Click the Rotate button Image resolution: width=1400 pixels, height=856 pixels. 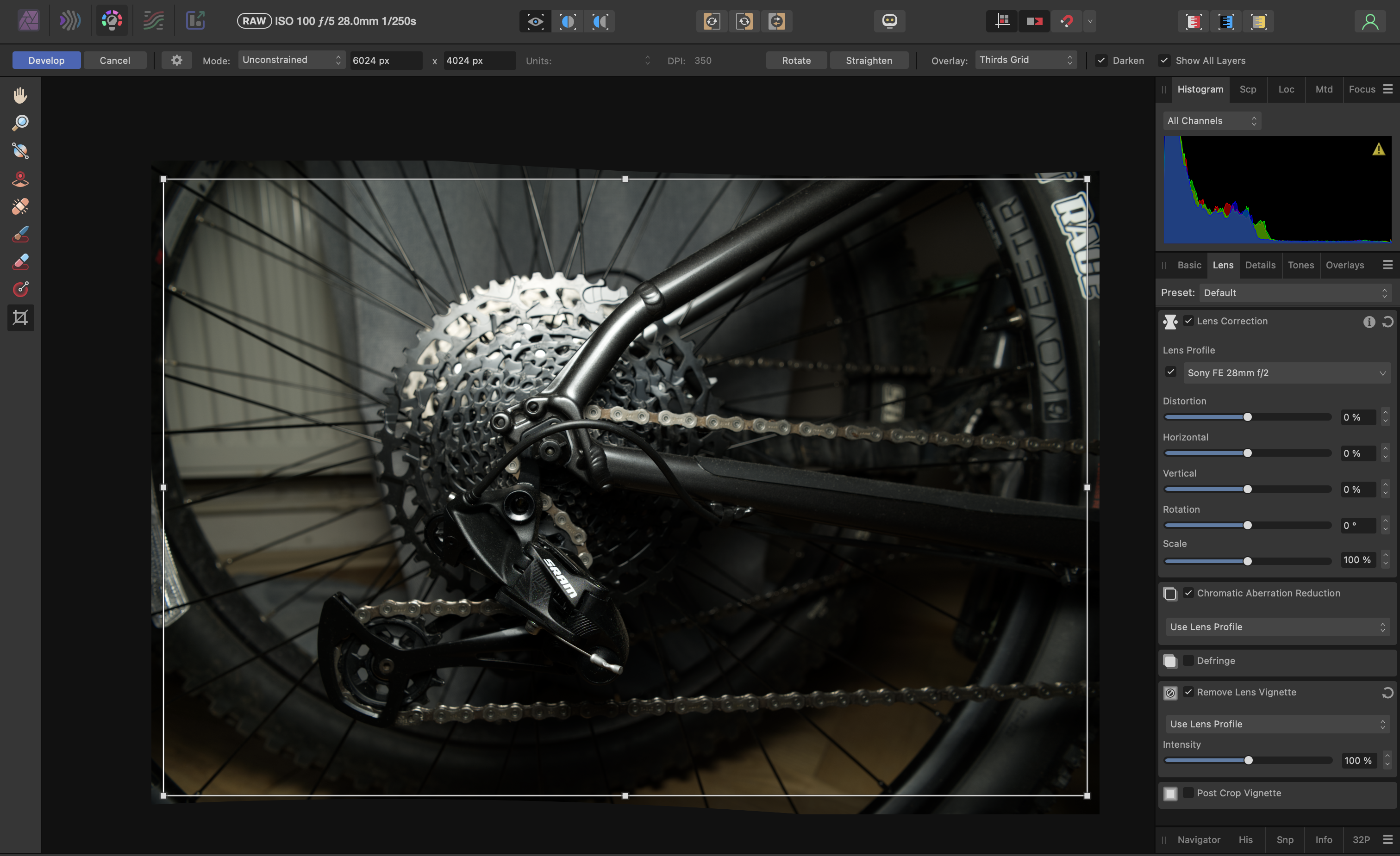(796, 60)
